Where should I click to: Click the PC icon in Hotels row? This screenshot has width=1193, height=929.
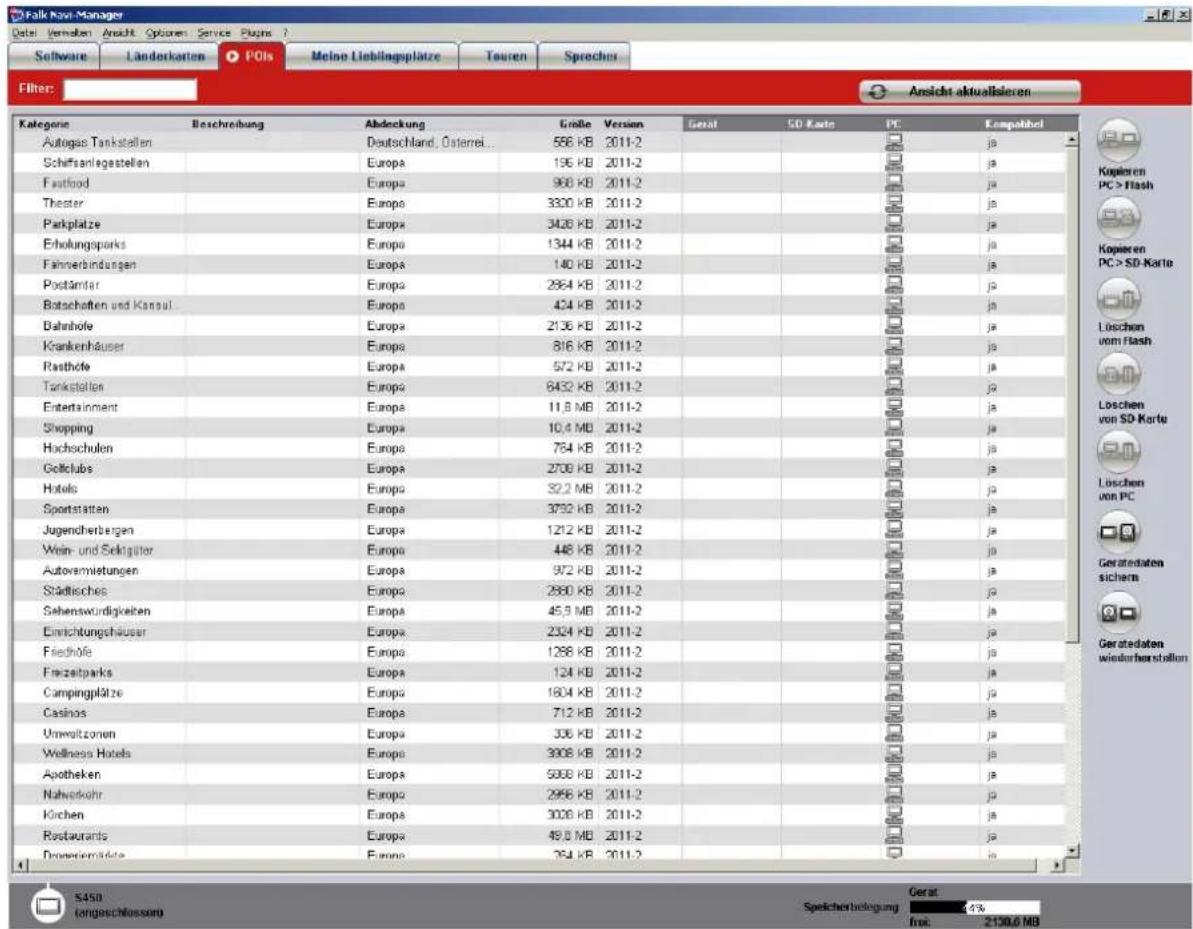tap(895, 488)
